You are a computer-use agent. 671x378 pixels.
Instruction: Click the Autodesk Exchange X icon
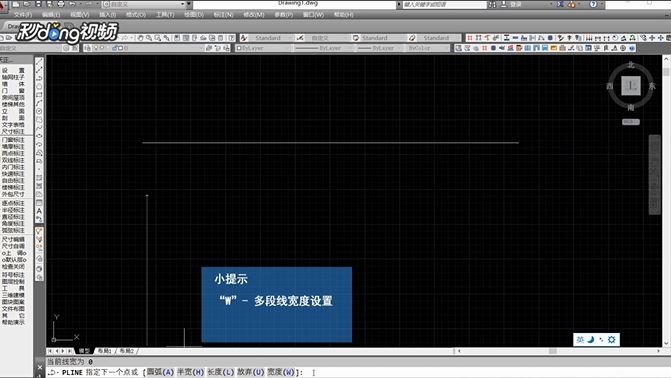pos(560,4)
